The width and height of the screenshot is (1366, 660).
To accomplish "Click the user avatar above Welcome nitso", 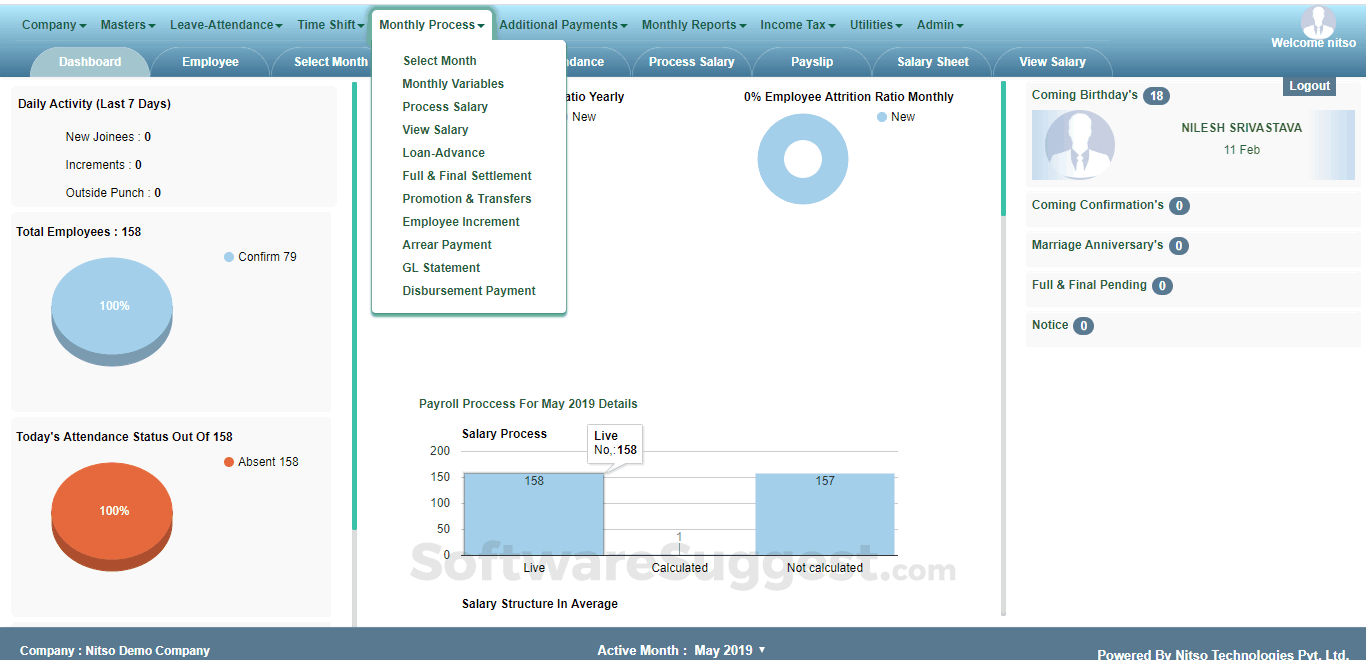I will tap(1318, 21).
